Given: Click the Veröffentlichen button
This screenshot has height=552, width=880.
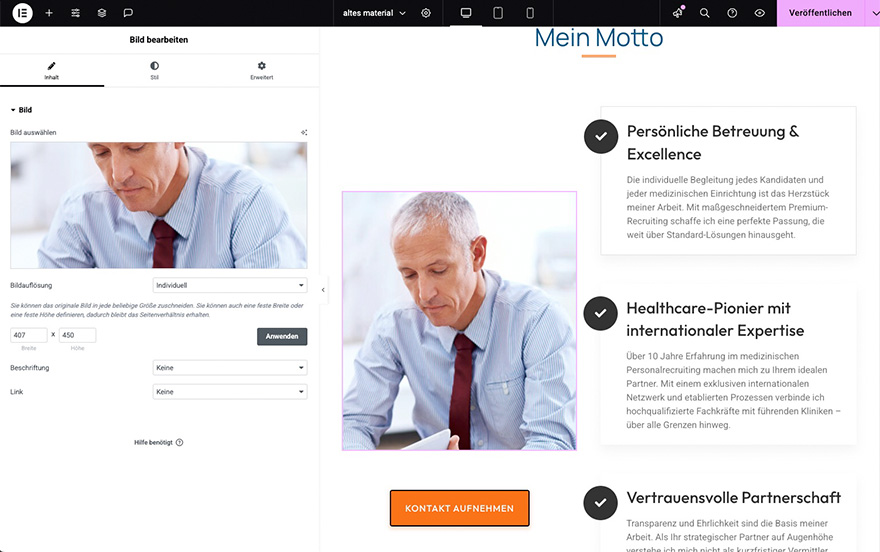Looking at the screenshot, I should [x=820, y=13].
